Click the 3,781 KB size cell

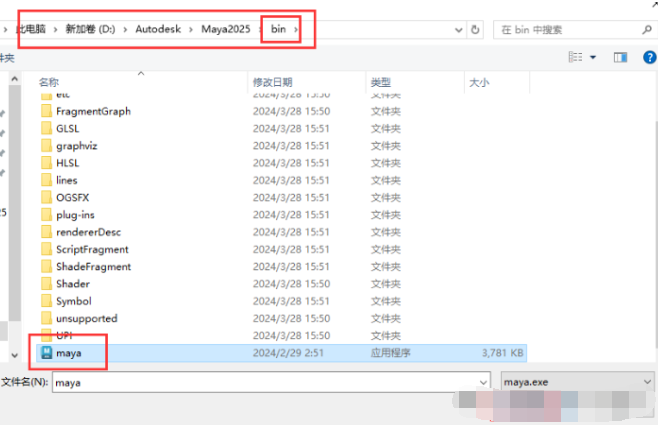click(502, 353)
